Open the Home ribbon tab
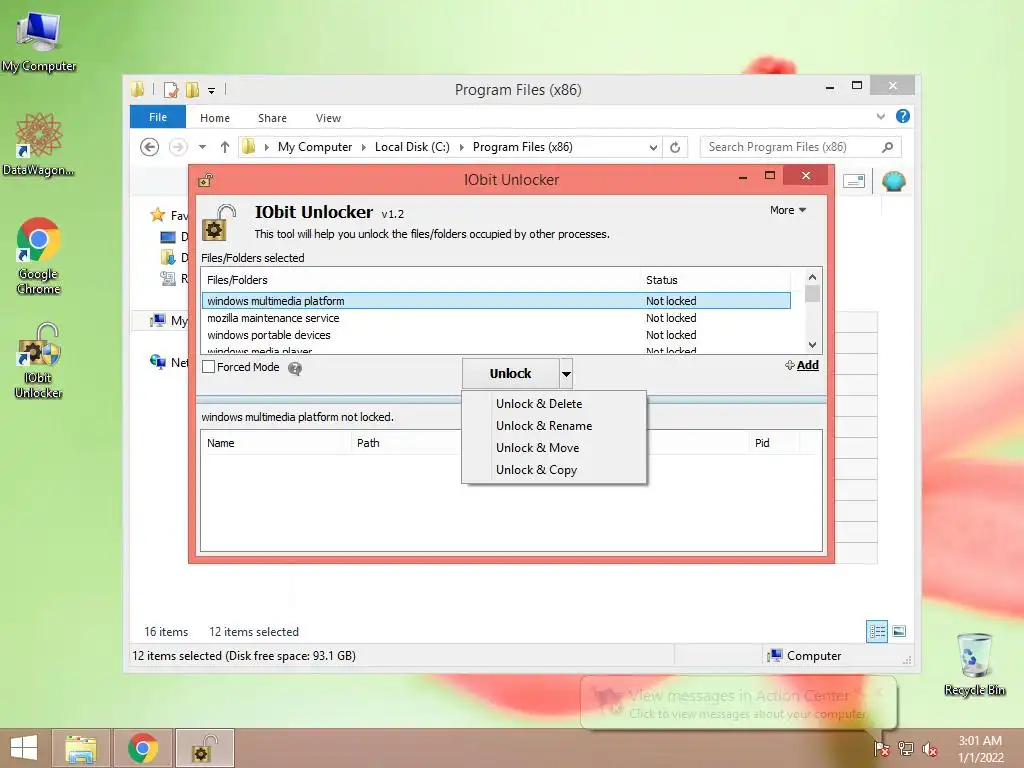This screenshot has width=1024, height=768. (x=215, y=118)
